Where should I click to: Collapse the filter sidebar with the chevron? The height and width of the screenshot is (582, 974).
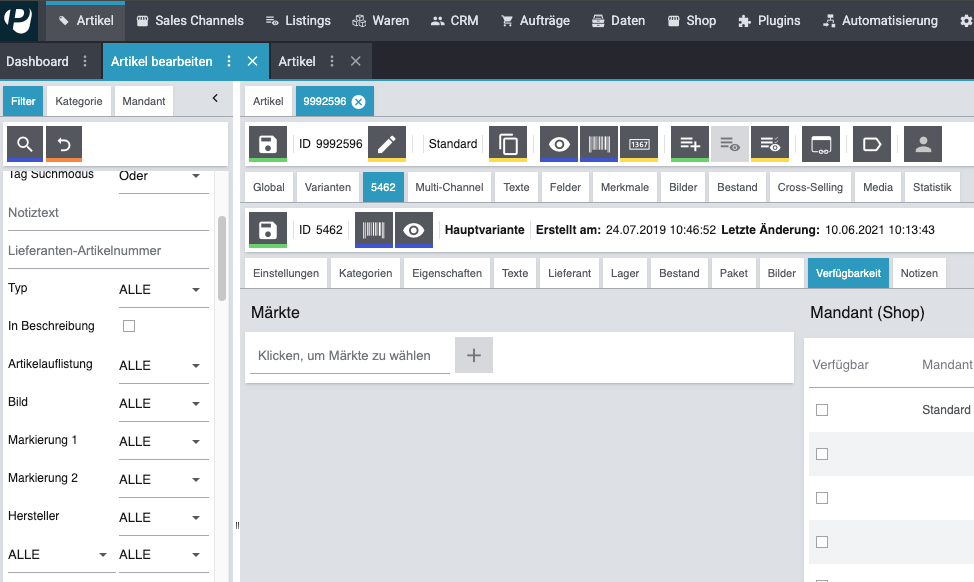coord(215,98)
